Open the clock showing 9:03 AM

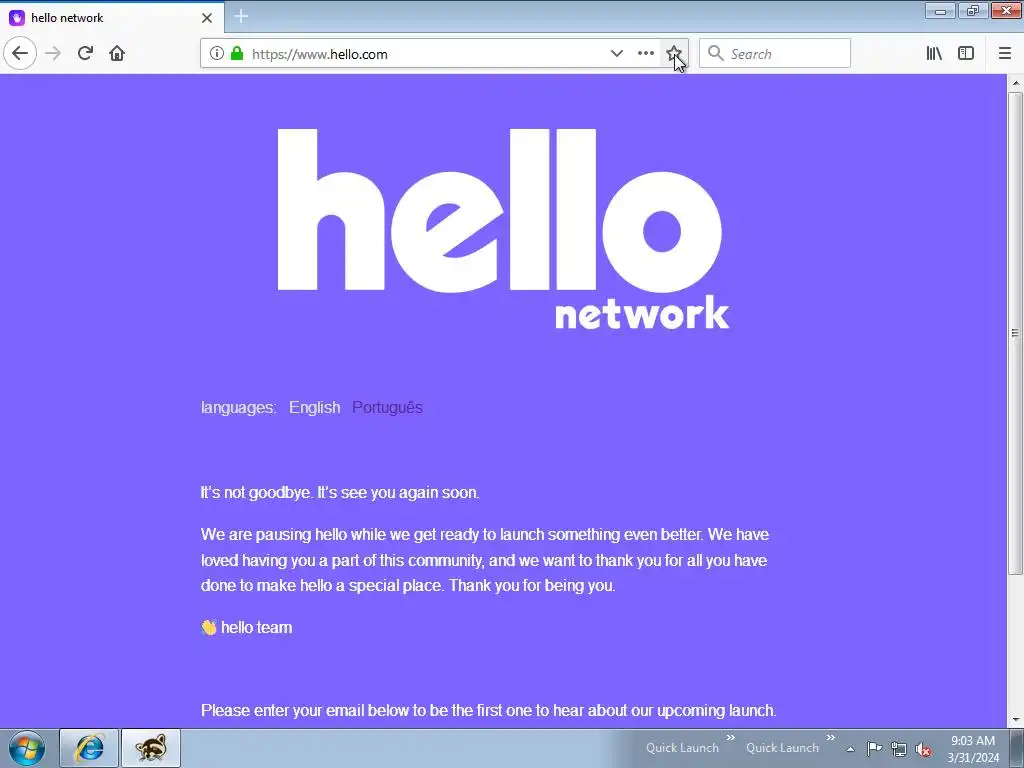pos(973,749)
